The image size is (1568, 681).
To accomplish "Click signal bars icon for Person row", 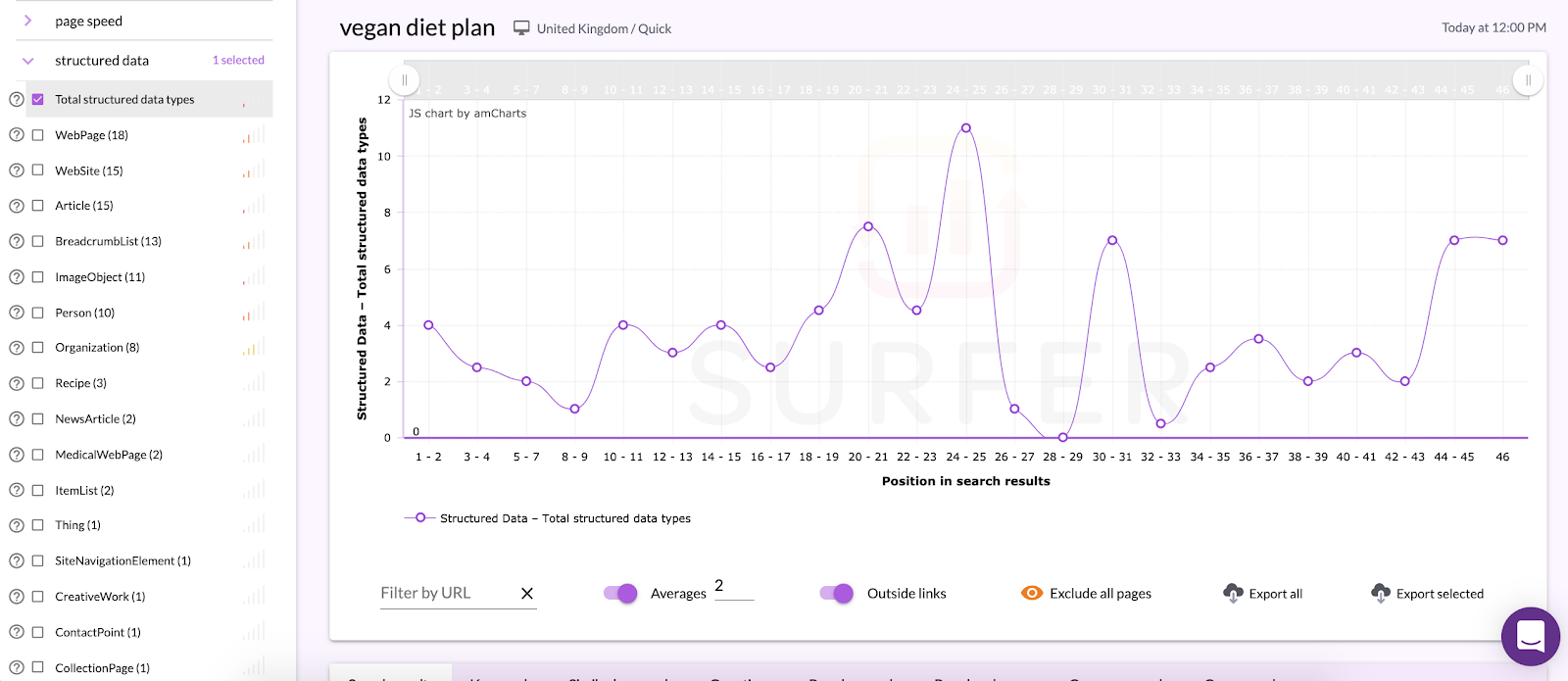I will tap(254, 313).
